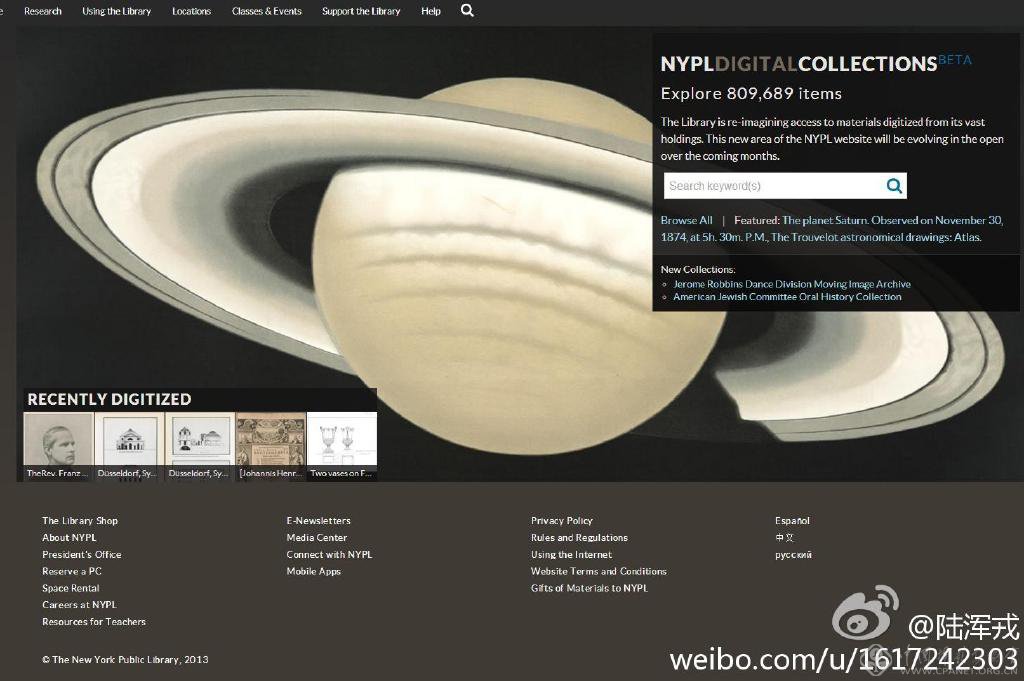1024x681 pixels.
Task: Open The Rev. Franz portrait thumbnail
Action: pos(58,446)
